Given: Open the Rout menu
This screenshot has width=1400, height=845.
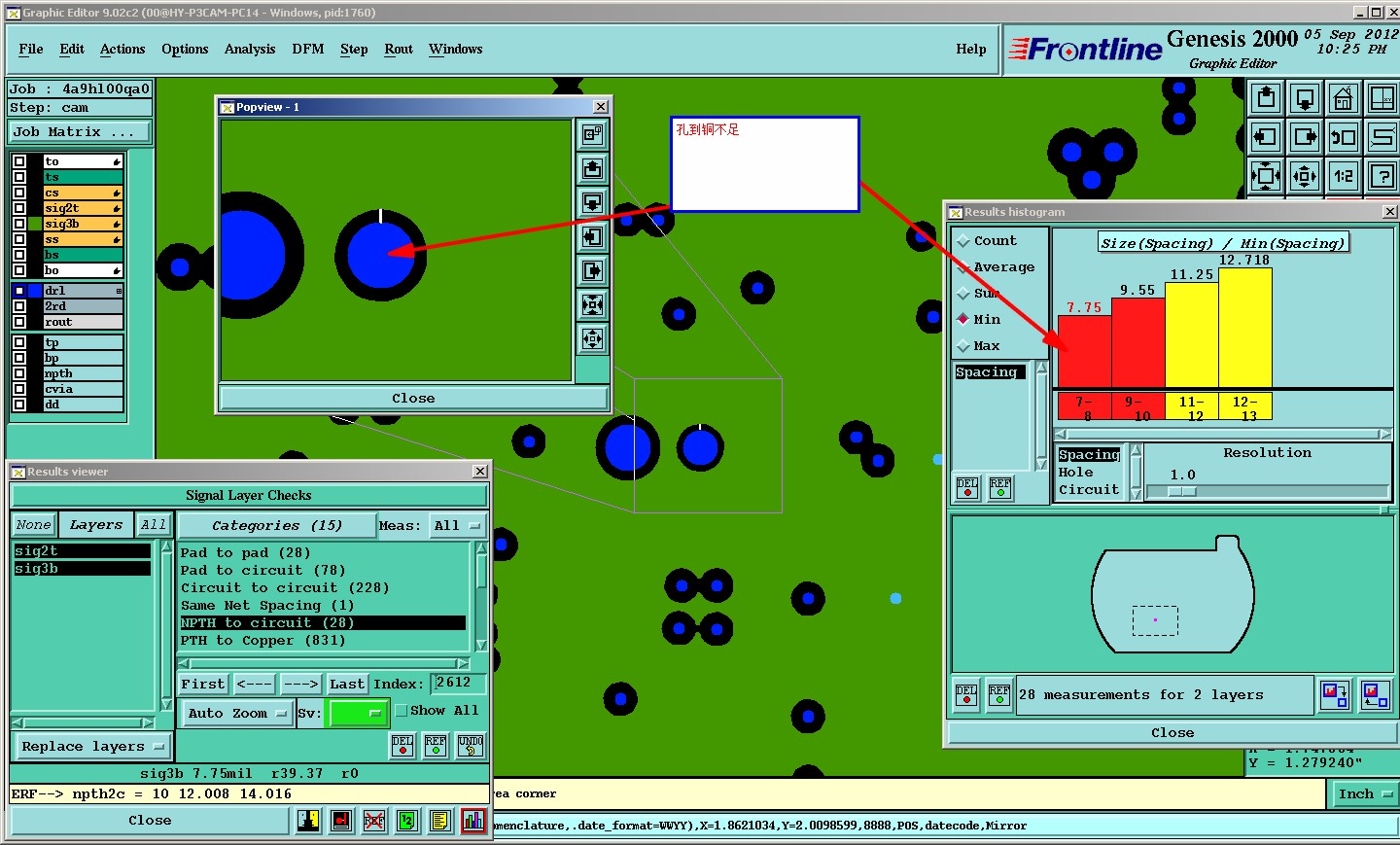Looking at the screenshot, I should click(399, 50).
